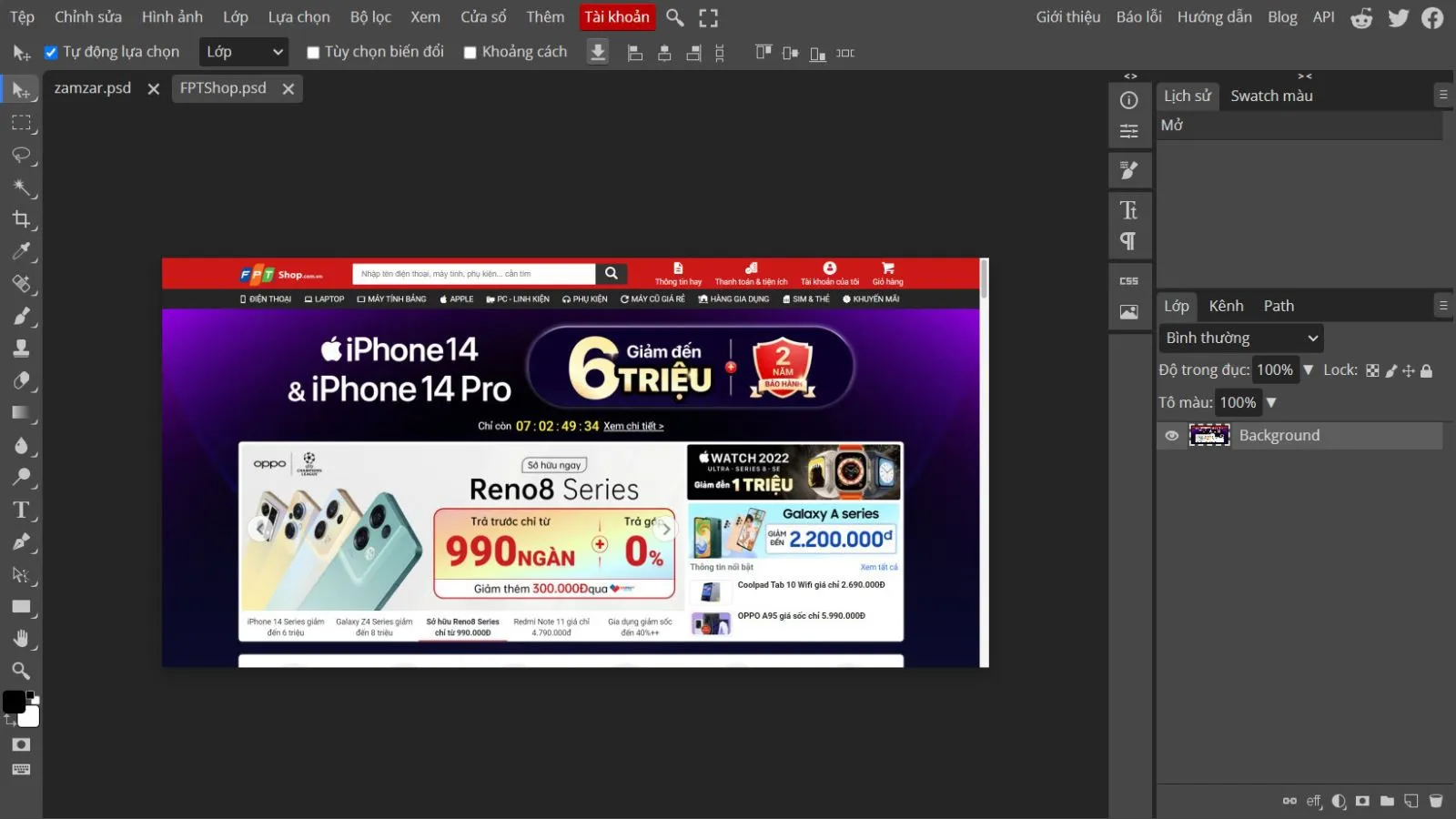Toggle lock transparent pixels icon
Screen dimensions: 1456x819
[x=1372, y=370]
